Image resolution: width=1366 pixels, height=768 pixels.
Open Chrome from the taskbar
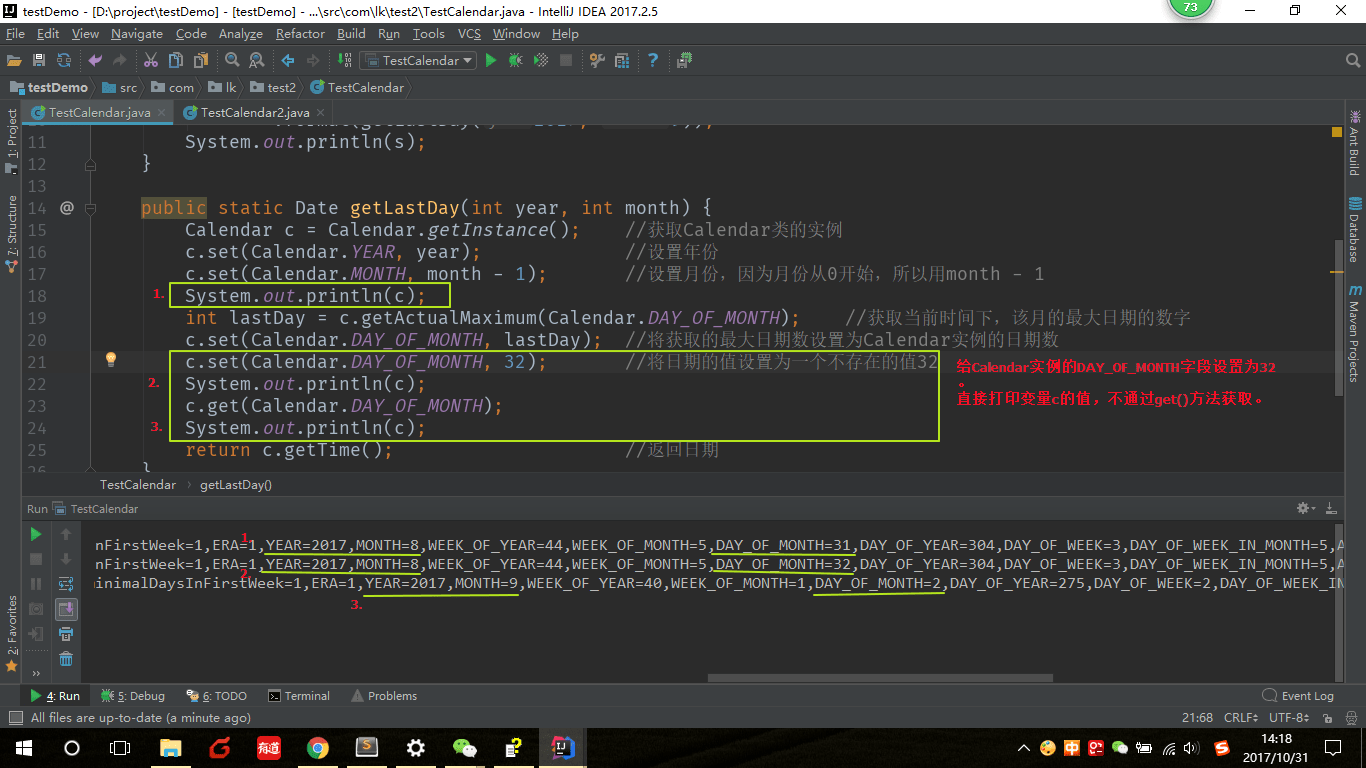[318, 748]
